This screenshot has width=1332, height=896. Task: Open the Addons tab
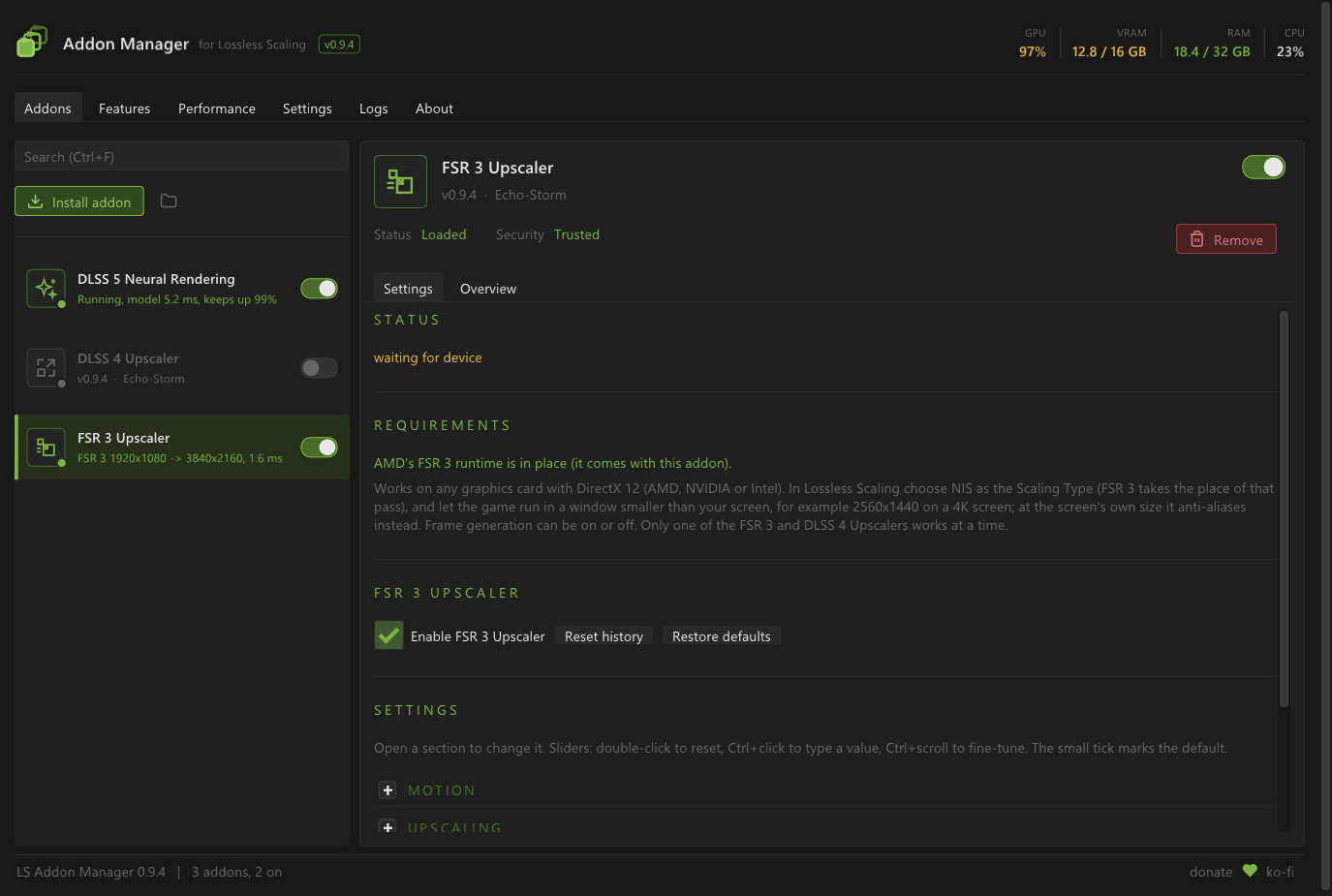(47, 108)
